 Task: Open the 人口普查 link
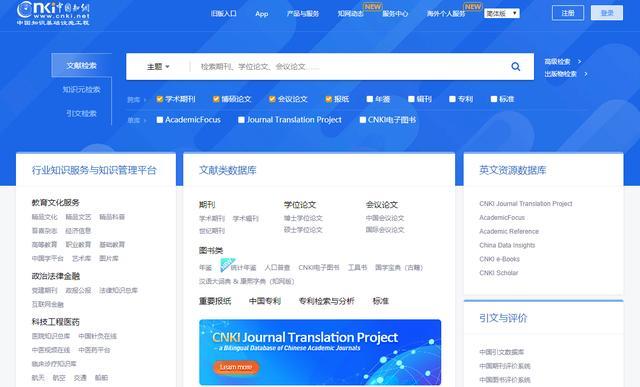click(x=277, y=268)
